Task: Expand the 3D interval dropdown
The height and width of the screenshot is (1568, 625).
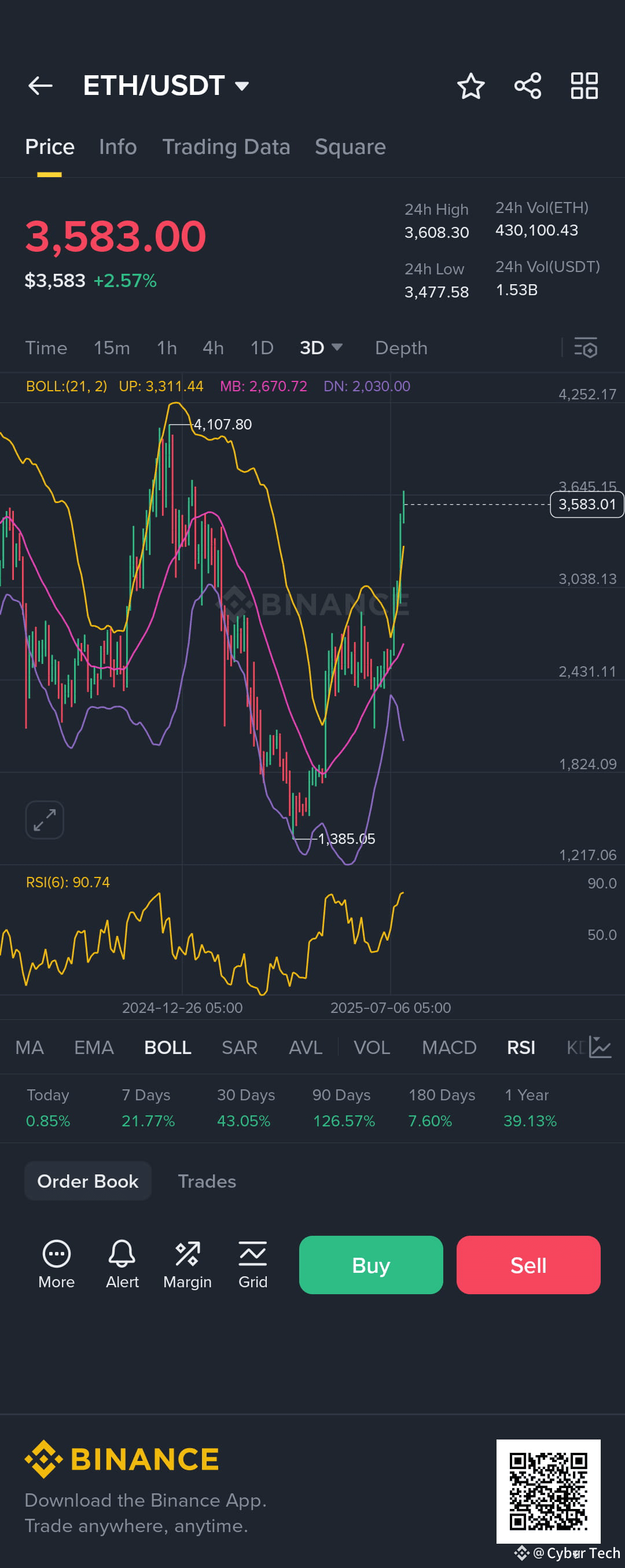Action: click(321, 347)
